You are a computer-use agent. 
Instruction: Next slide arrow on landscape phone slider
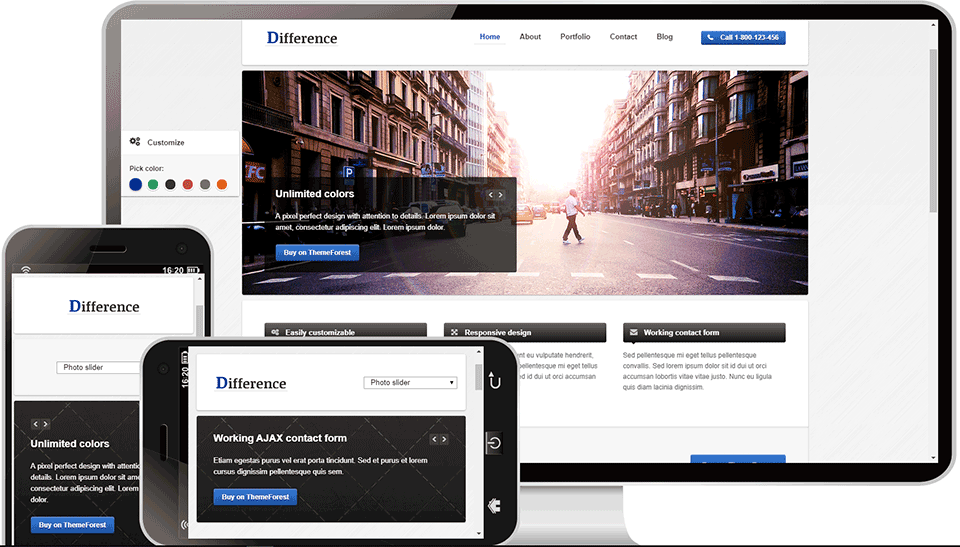coord(444,439)
